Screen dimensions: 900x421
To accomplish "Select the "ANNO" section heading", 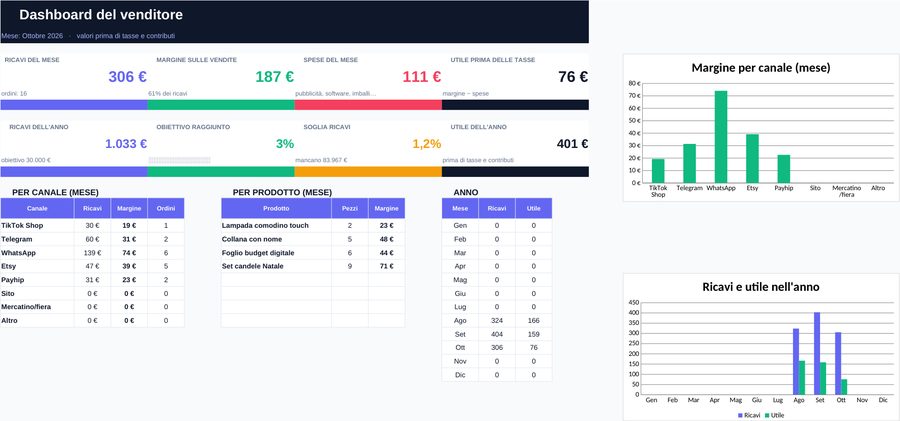I will tap(465, 192).
